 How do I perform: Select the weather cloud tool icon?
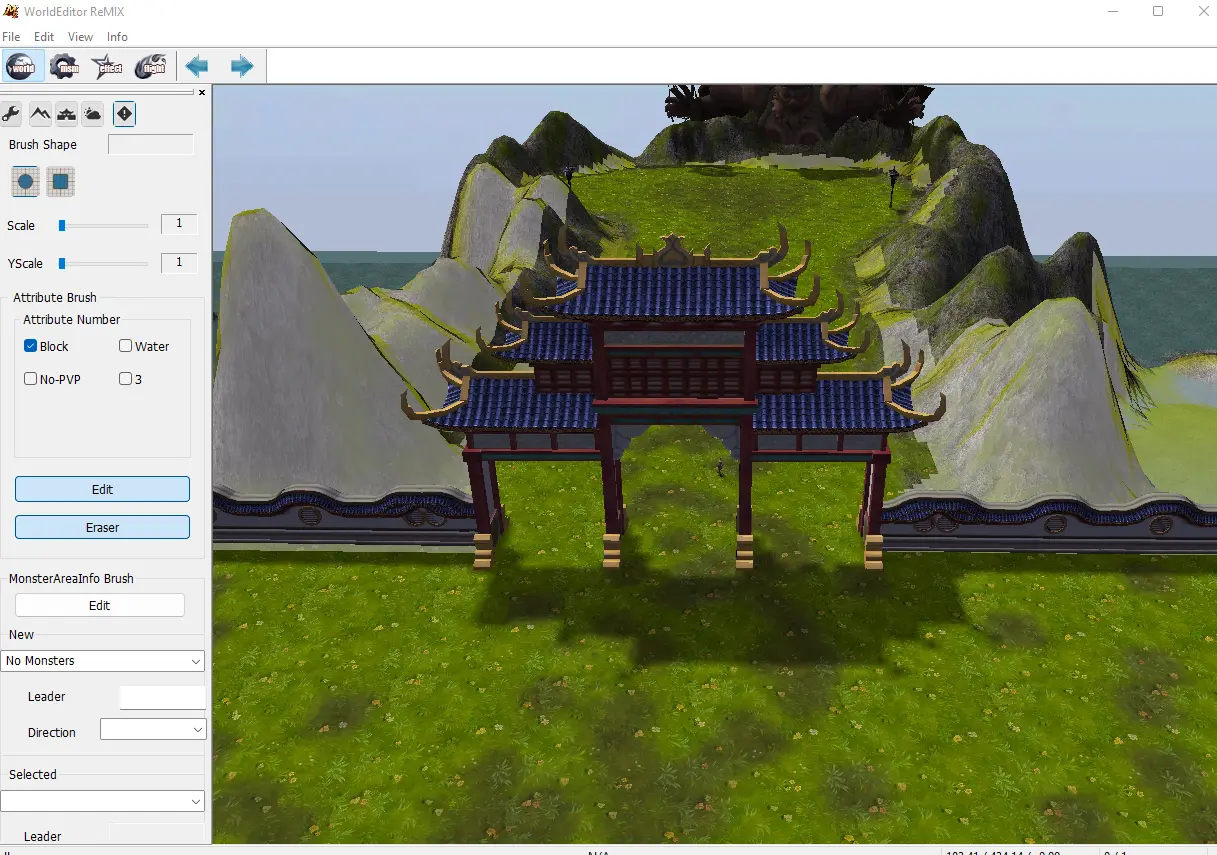pos(93,114)
